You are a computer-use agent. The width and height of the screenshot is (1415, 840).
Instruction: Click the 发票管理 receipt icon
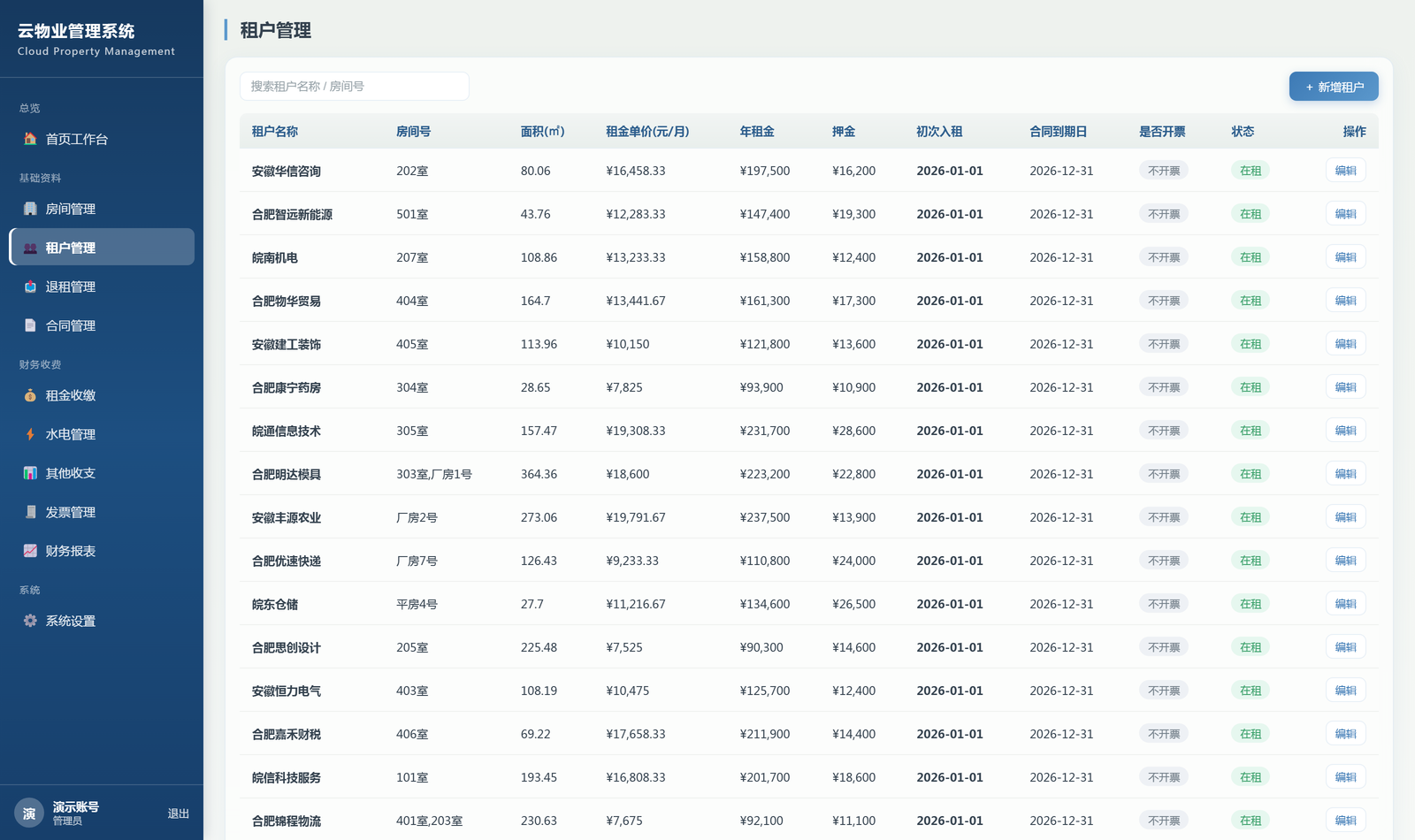pos(30,512)
